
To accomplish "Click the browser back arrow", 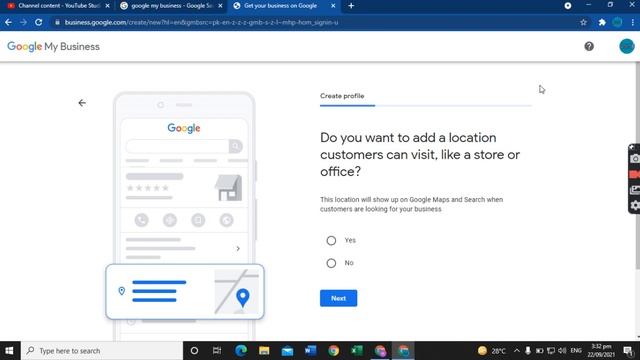I will coord(9,22).
